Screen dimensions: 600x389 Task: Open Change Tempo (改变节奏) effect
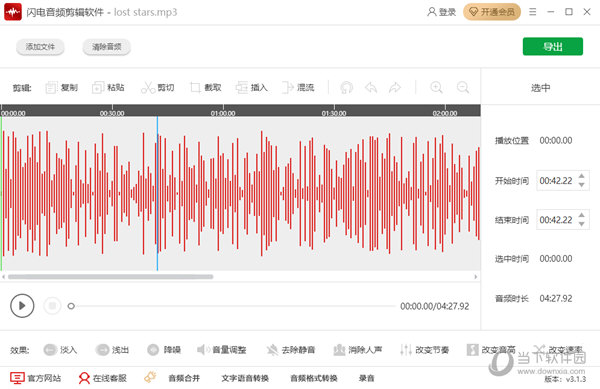click(424, 350)
